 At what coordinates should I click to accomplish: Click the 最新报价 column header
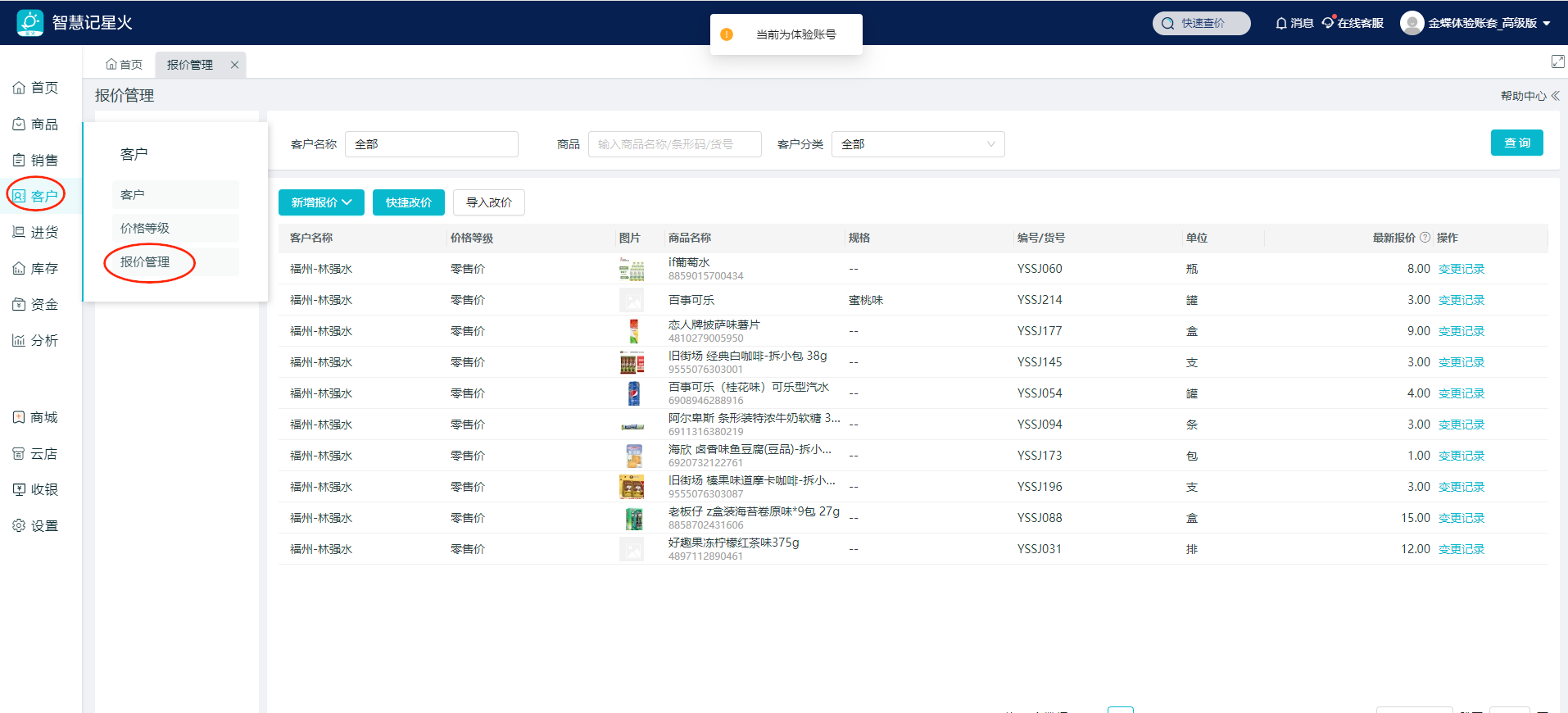[1394, 238]
